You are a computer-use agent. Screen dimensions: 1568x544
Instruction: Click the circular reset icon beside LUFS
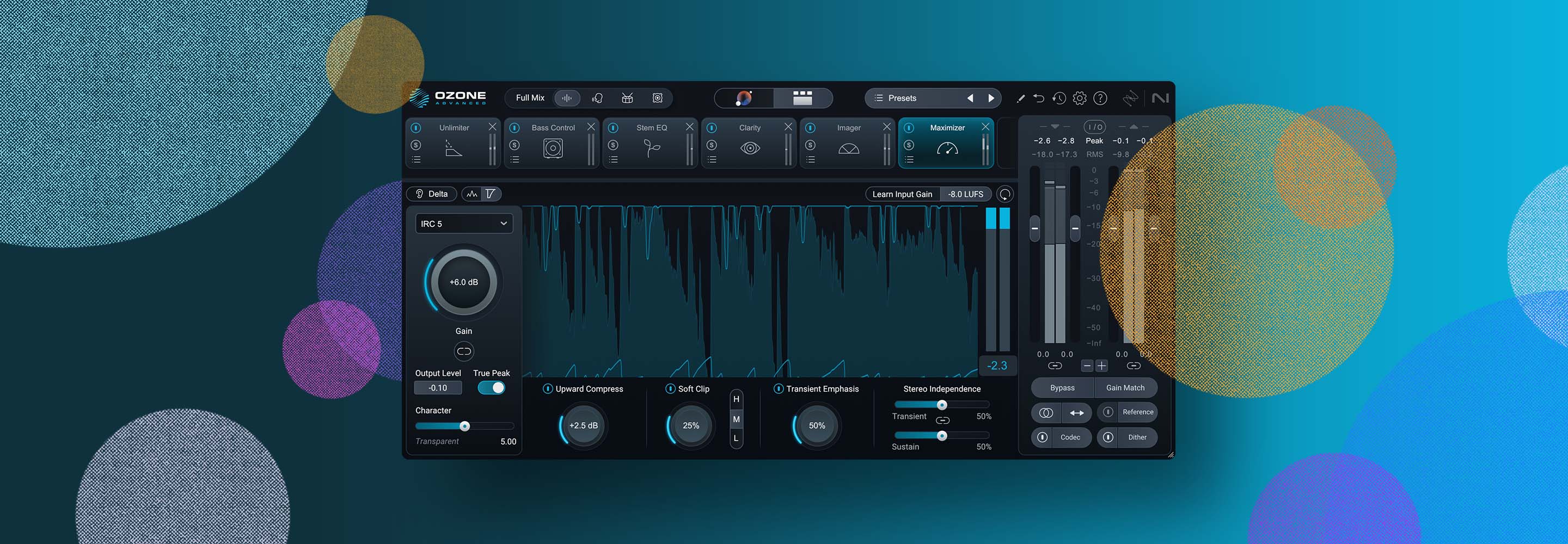pos(1005,194)
